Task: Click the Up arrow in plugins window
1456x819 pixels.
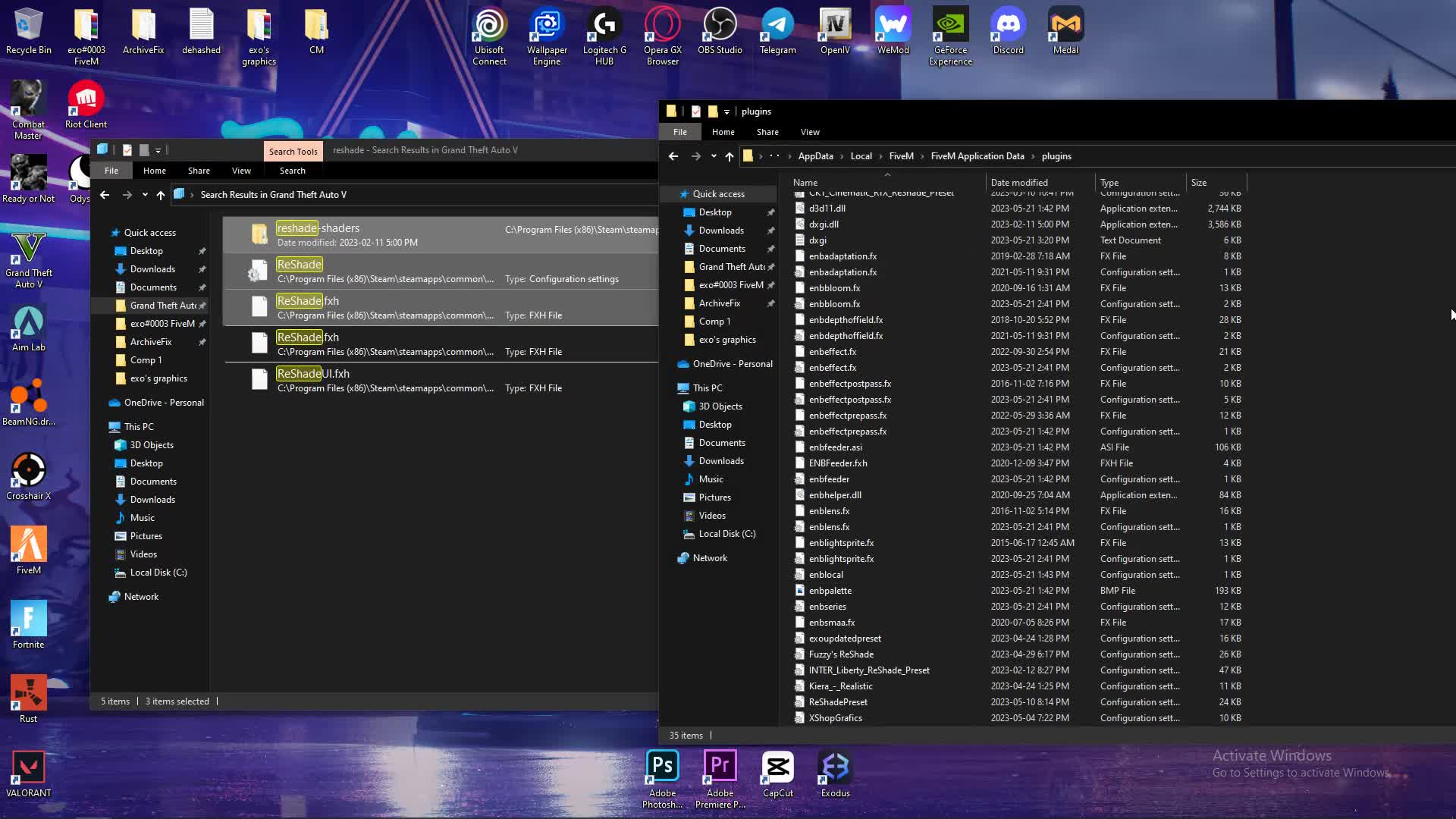Action: [730, 156]
